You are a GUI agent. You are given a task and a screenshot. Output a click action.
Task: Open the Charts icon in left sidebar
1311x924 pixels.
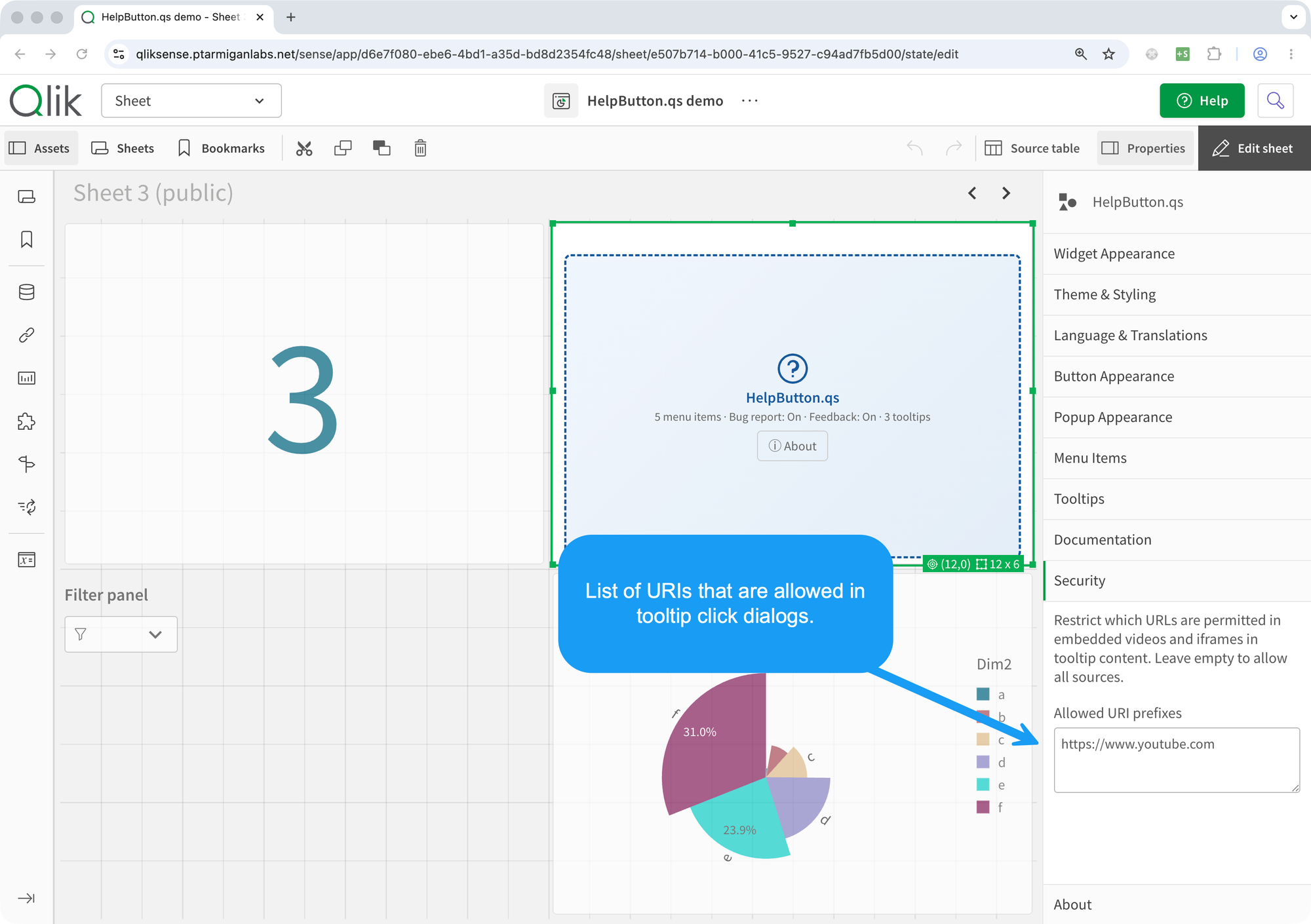[x=26, y=378]
